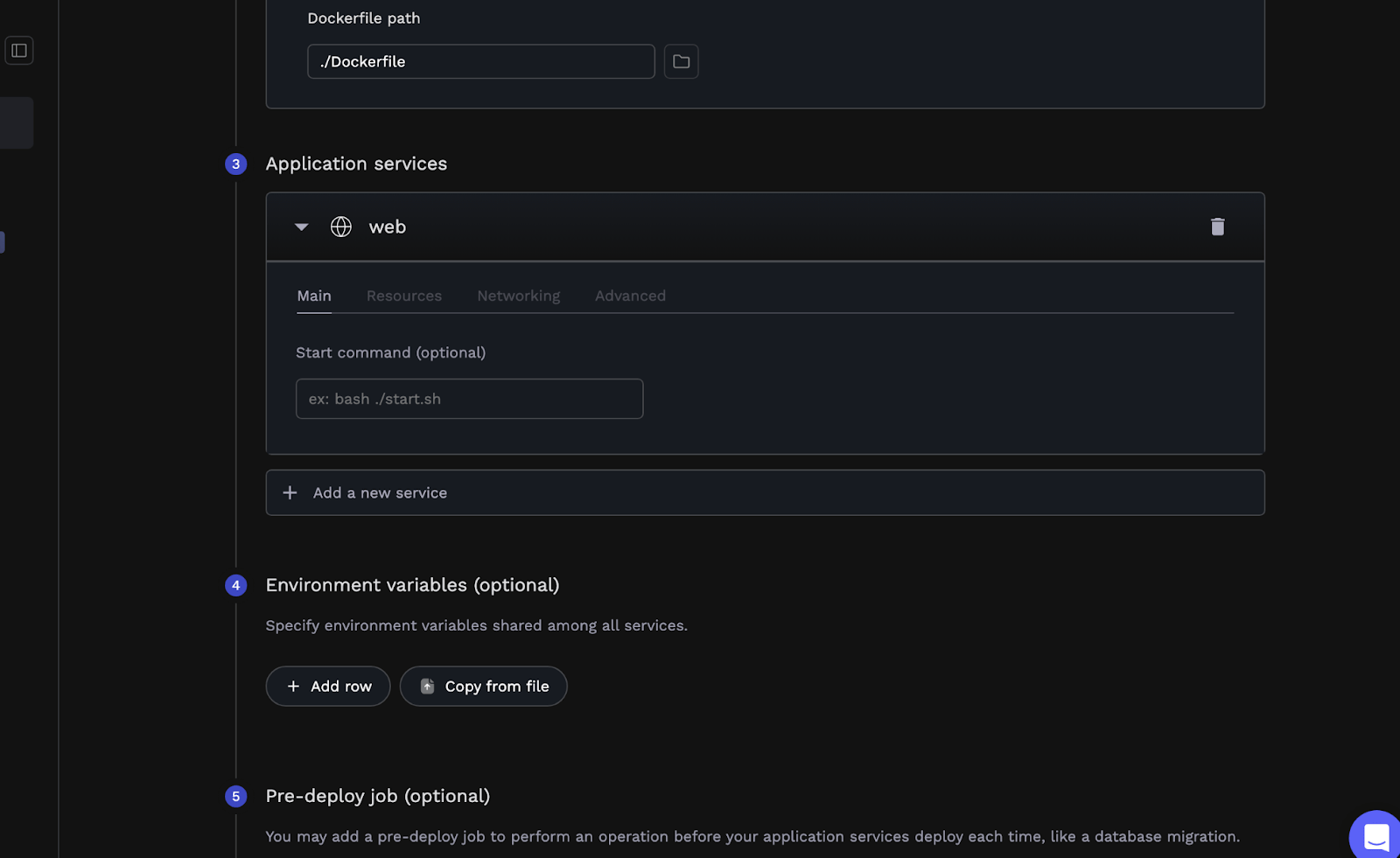1400x858 pixels.
Task: Switch to the Main tab
Action: point(314,296)
